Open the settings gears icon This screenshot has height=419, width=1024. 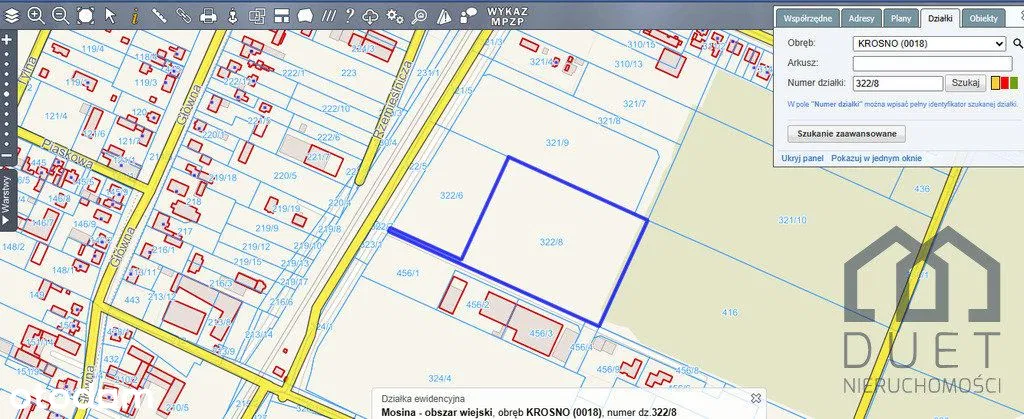[395, 15]
